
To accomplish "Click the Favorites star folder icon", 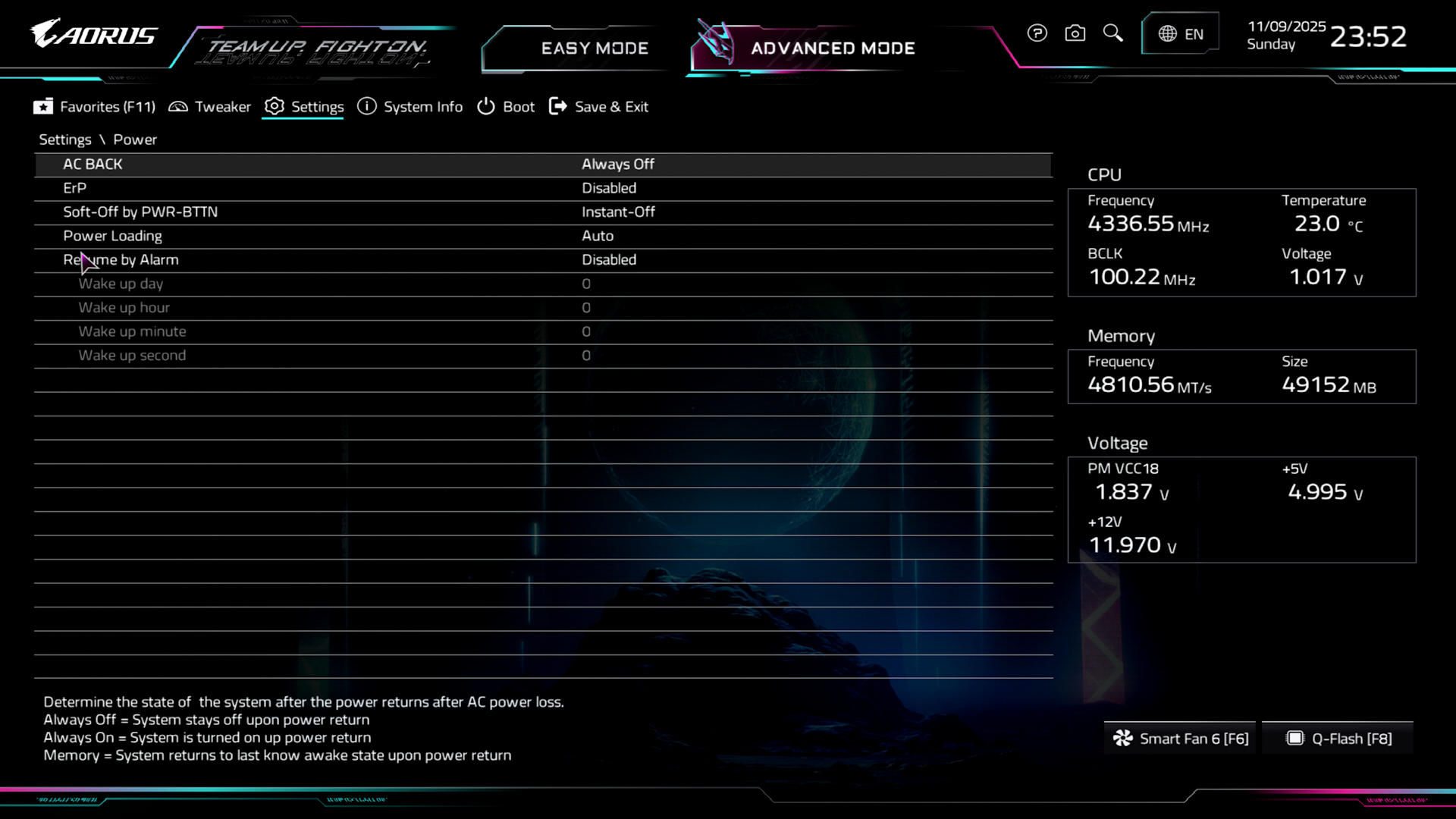I will 43,107.
